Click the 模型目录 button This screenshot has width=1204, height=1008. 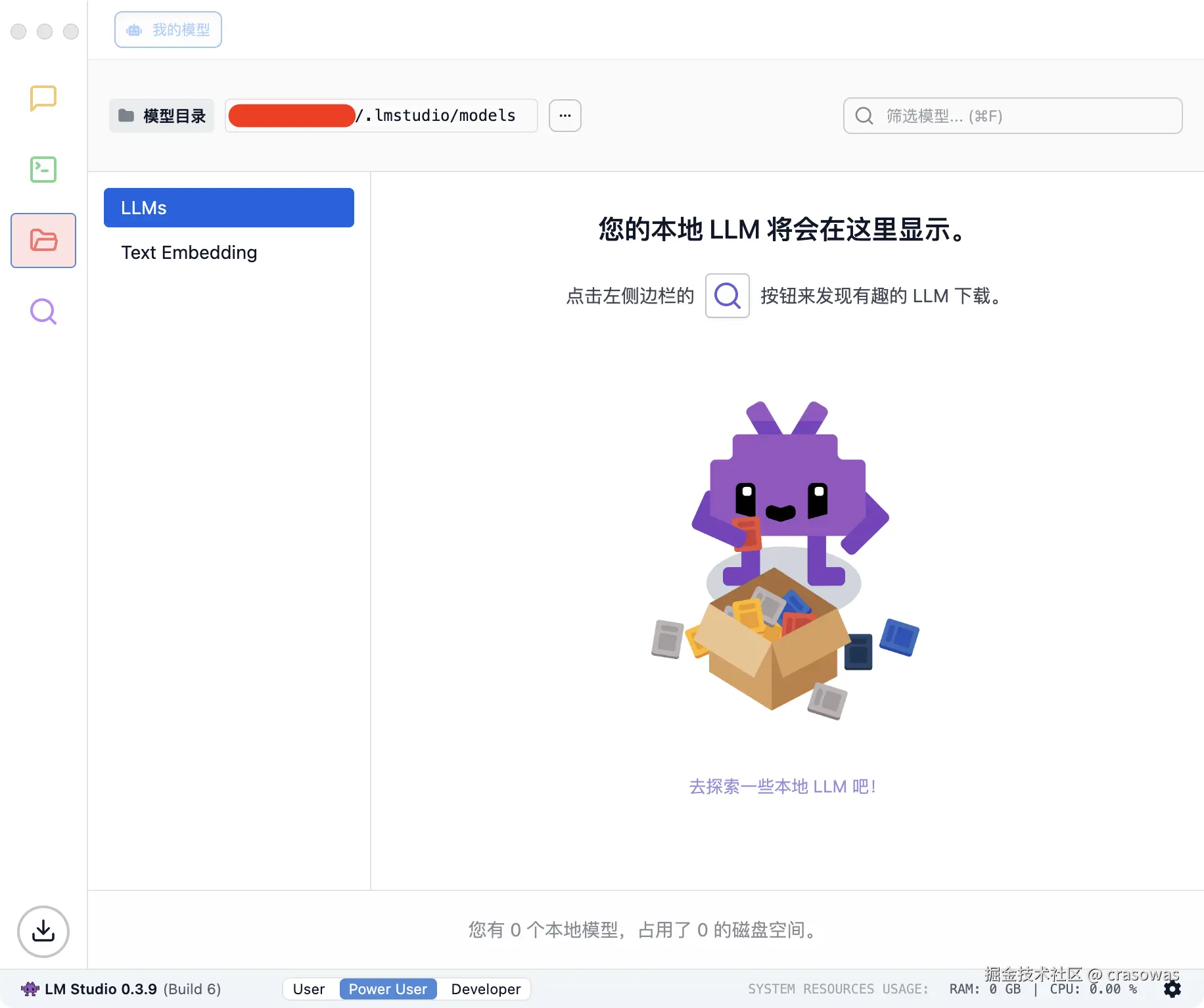point(161,115)
